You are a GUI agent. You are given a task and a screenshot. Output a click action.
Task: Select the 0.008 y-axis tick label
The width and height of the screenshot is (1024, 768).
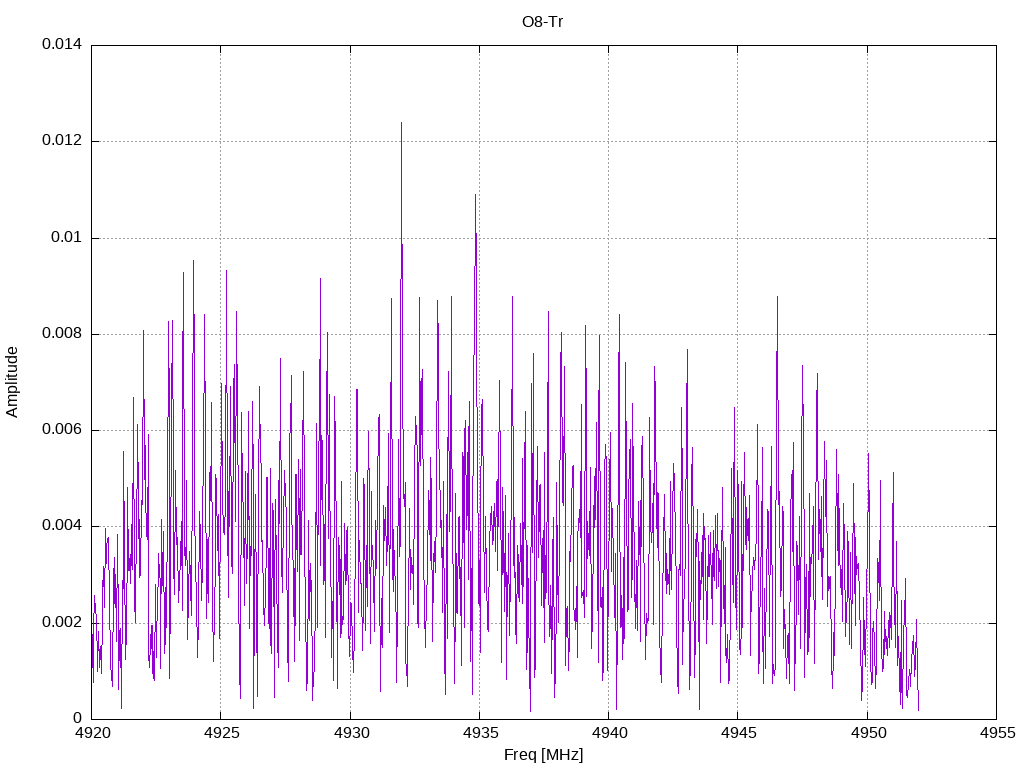[62, 334]
